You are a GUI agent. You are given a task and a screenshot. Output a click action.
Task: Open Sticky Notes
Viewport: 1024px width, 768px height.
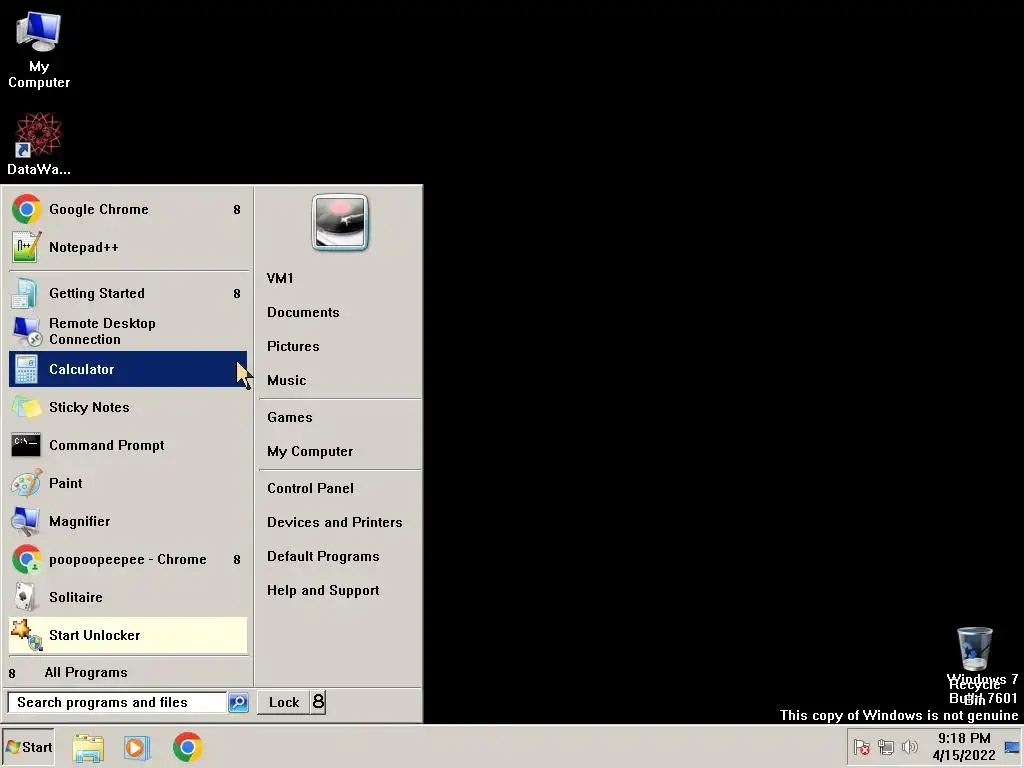[x=128, y=407]
